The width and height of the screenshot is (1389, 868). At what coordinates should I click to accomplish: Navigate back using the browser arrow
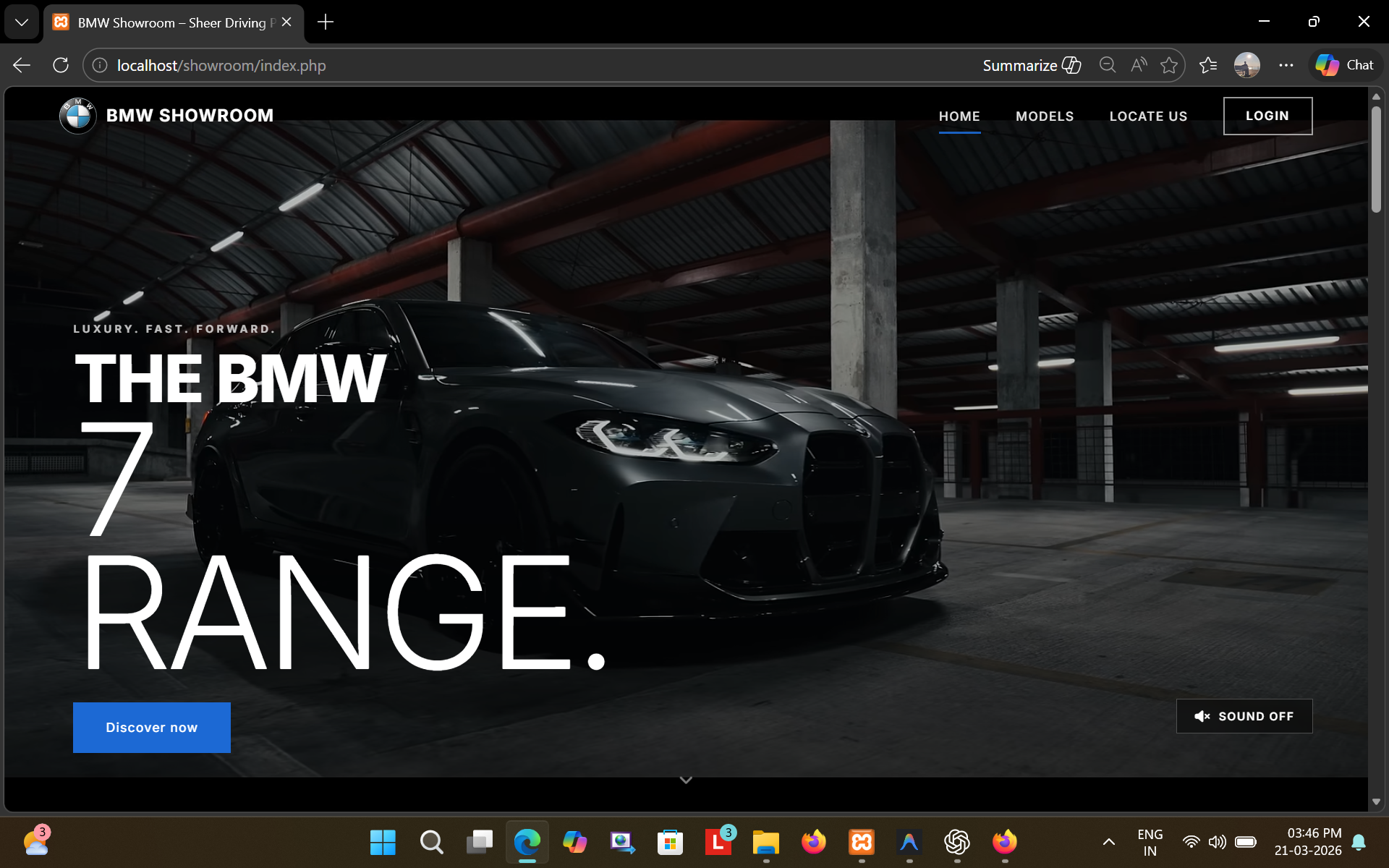[x=21, y=65]
